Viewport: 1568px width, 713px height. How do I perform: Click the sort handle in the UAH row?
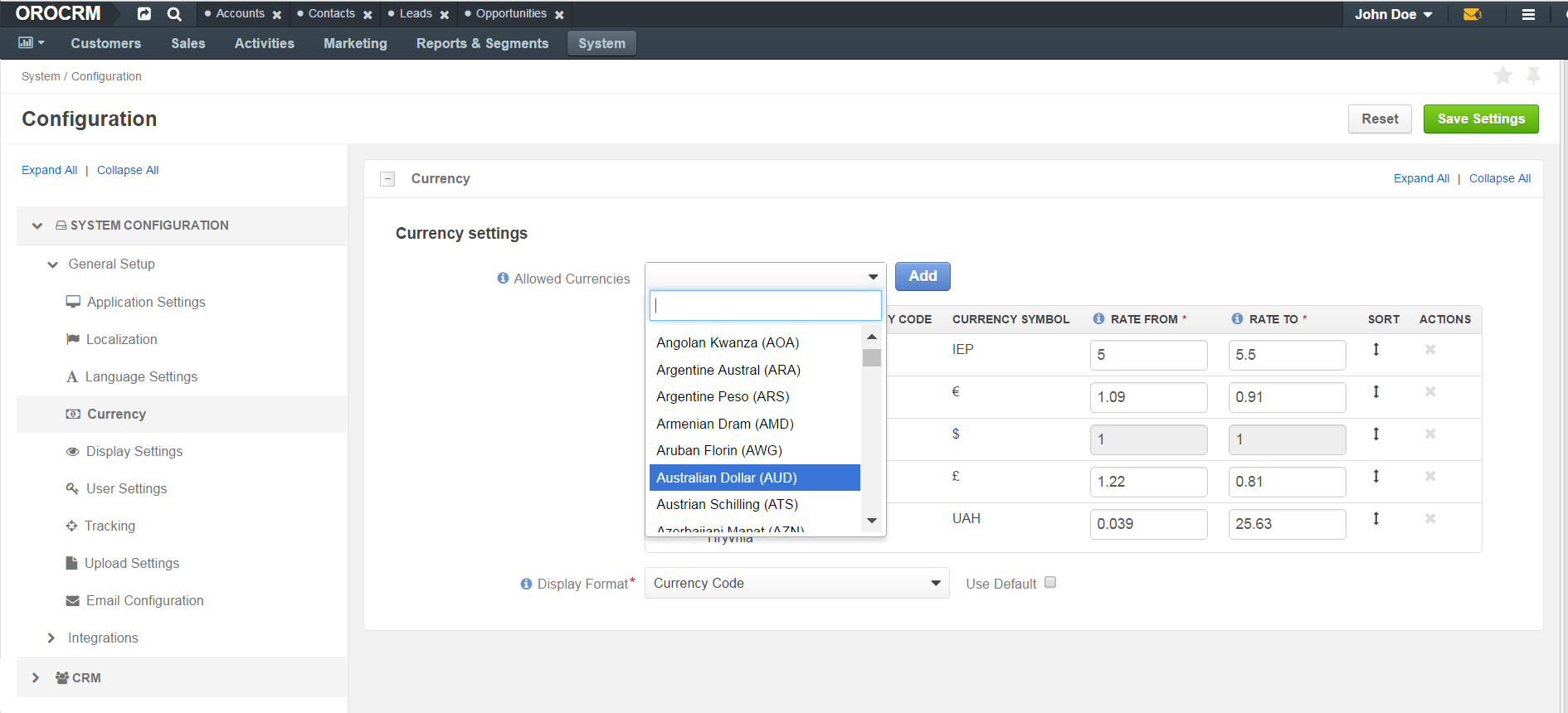1376,518
